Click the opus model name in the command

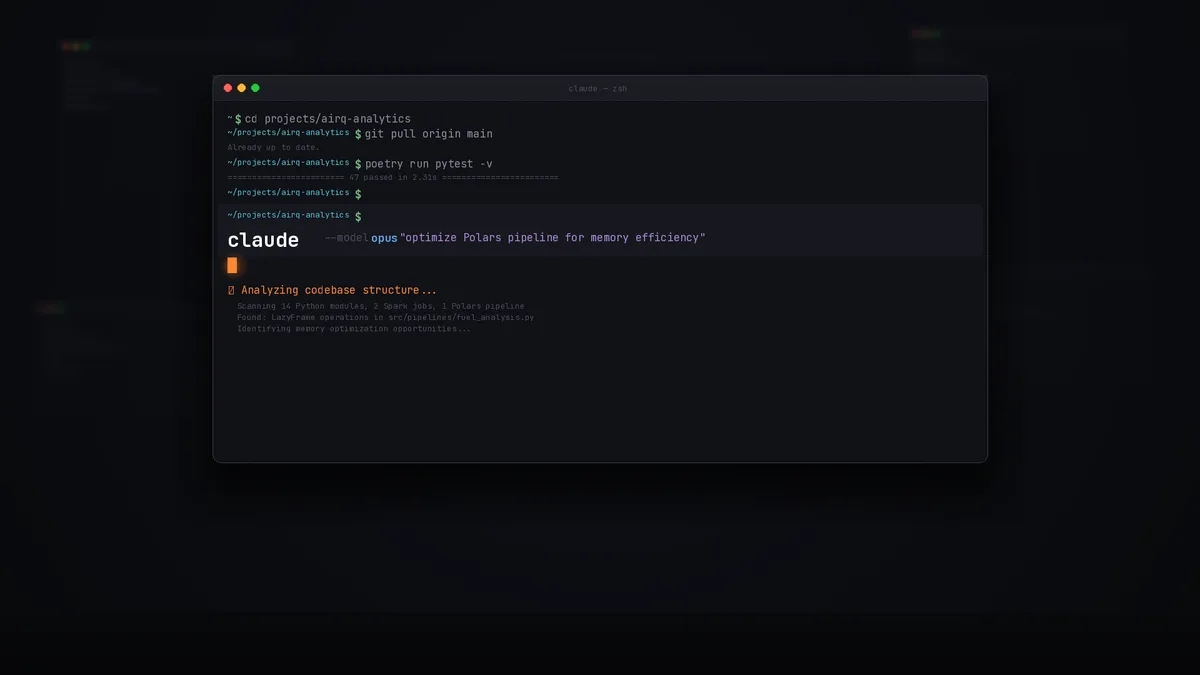click(x=383, y=238)
